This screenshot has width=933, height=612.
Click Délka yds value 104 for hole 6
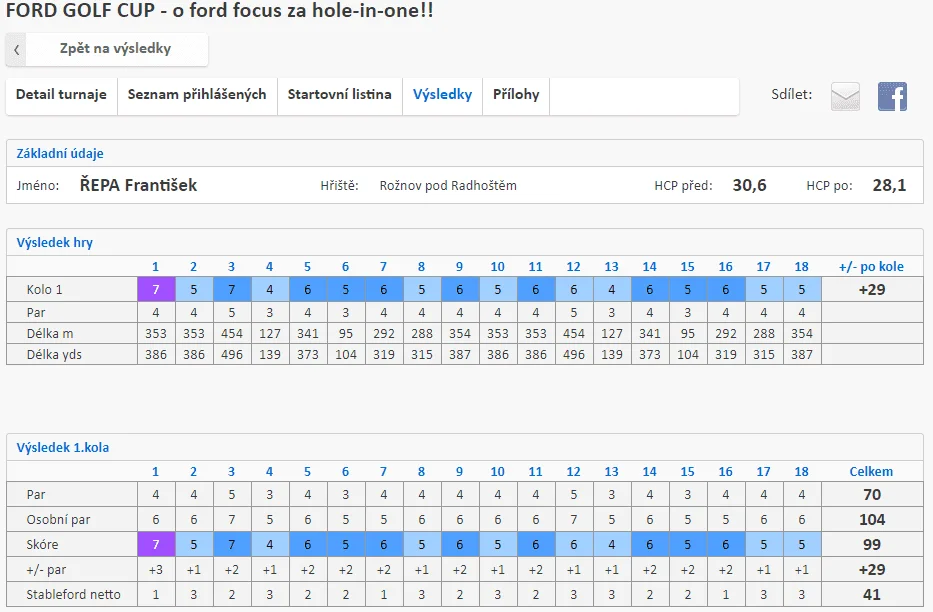pos(346,355)
